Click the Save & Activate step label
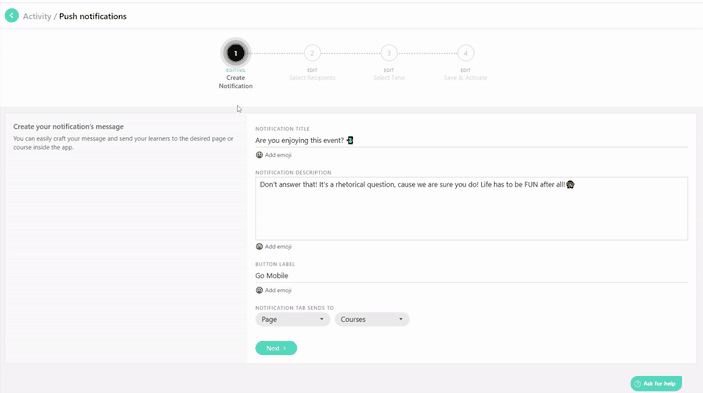Viewport: 703px width, 393px height. pos(465,78)
